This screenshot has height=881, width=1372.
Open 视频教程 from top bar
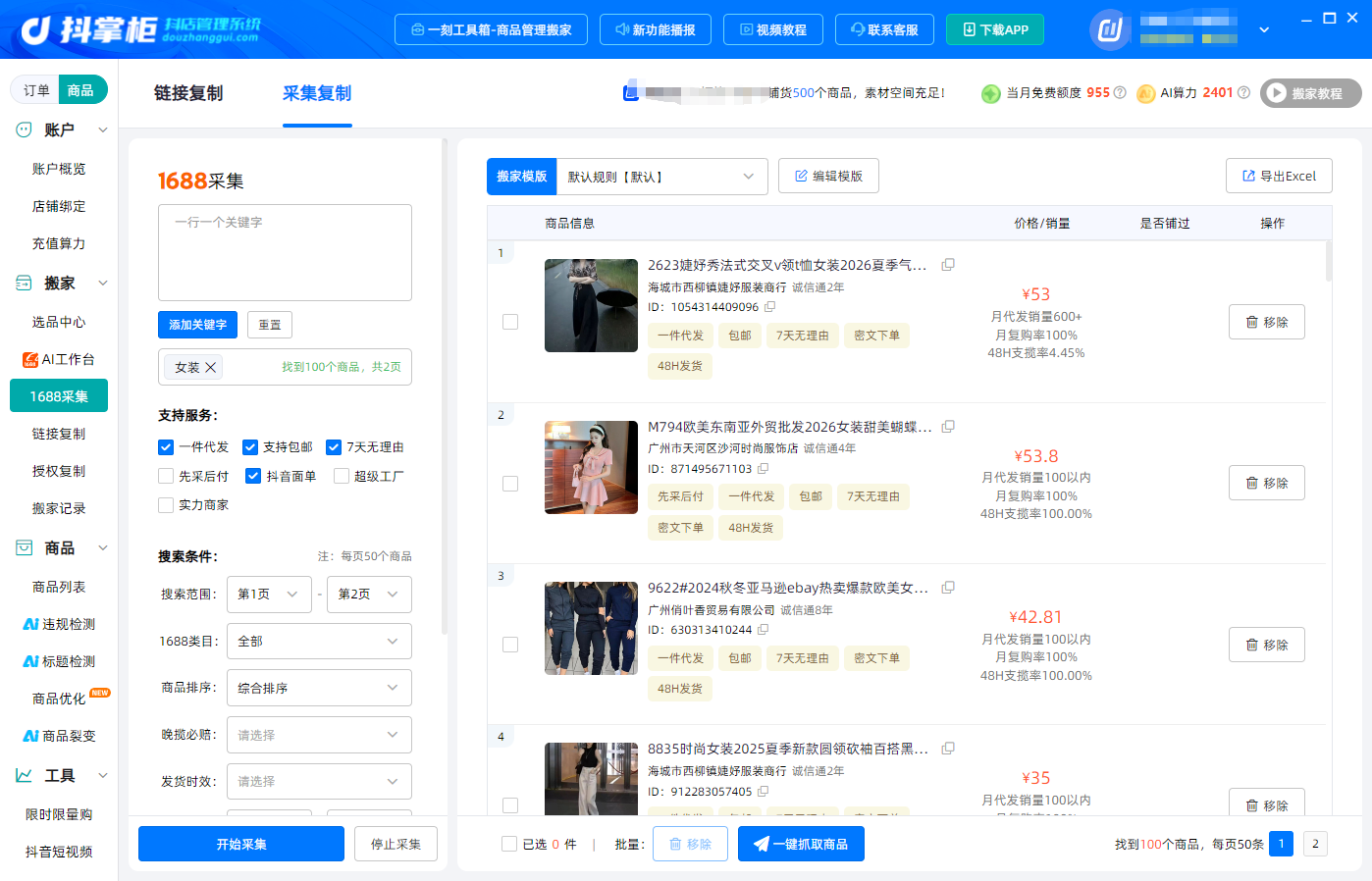pos(773,29)
